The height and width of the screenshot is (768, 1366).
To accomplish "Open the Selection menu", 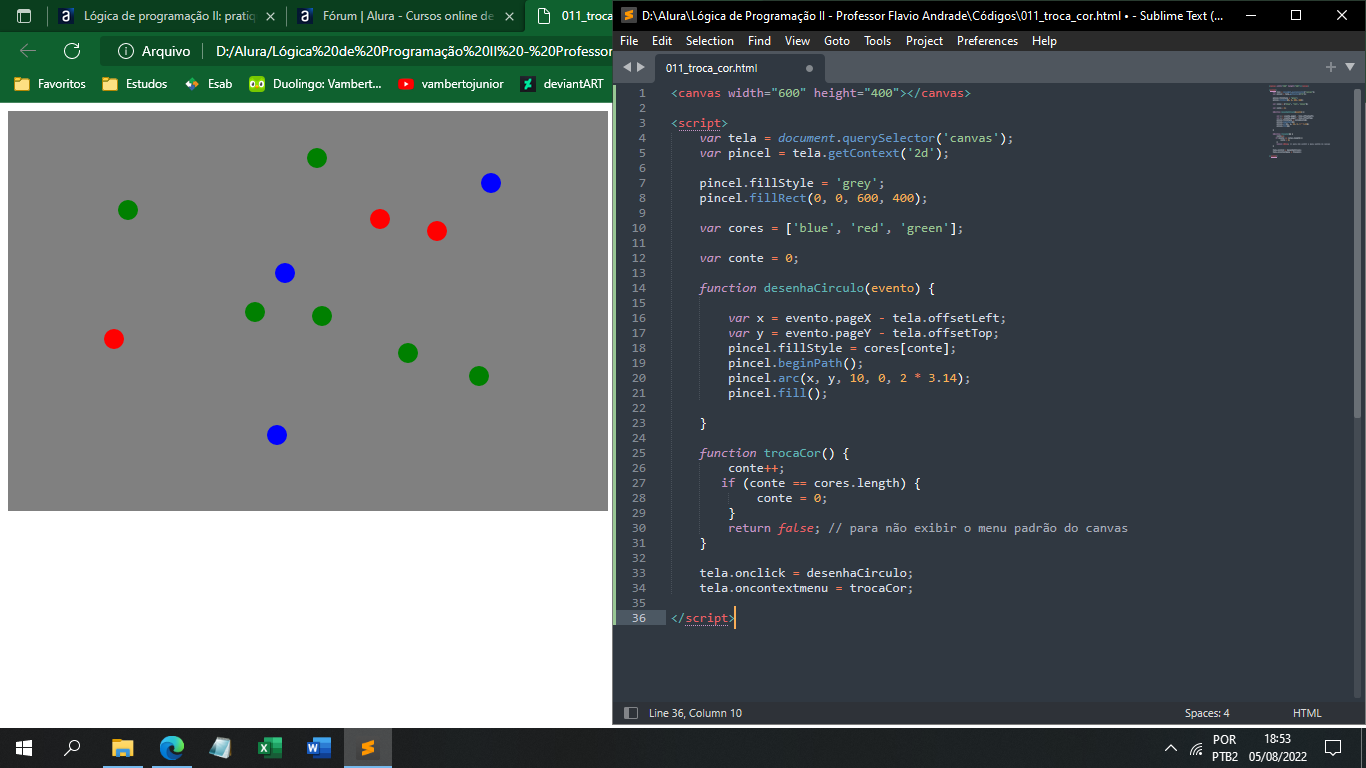I will click(x=710, y=41).
